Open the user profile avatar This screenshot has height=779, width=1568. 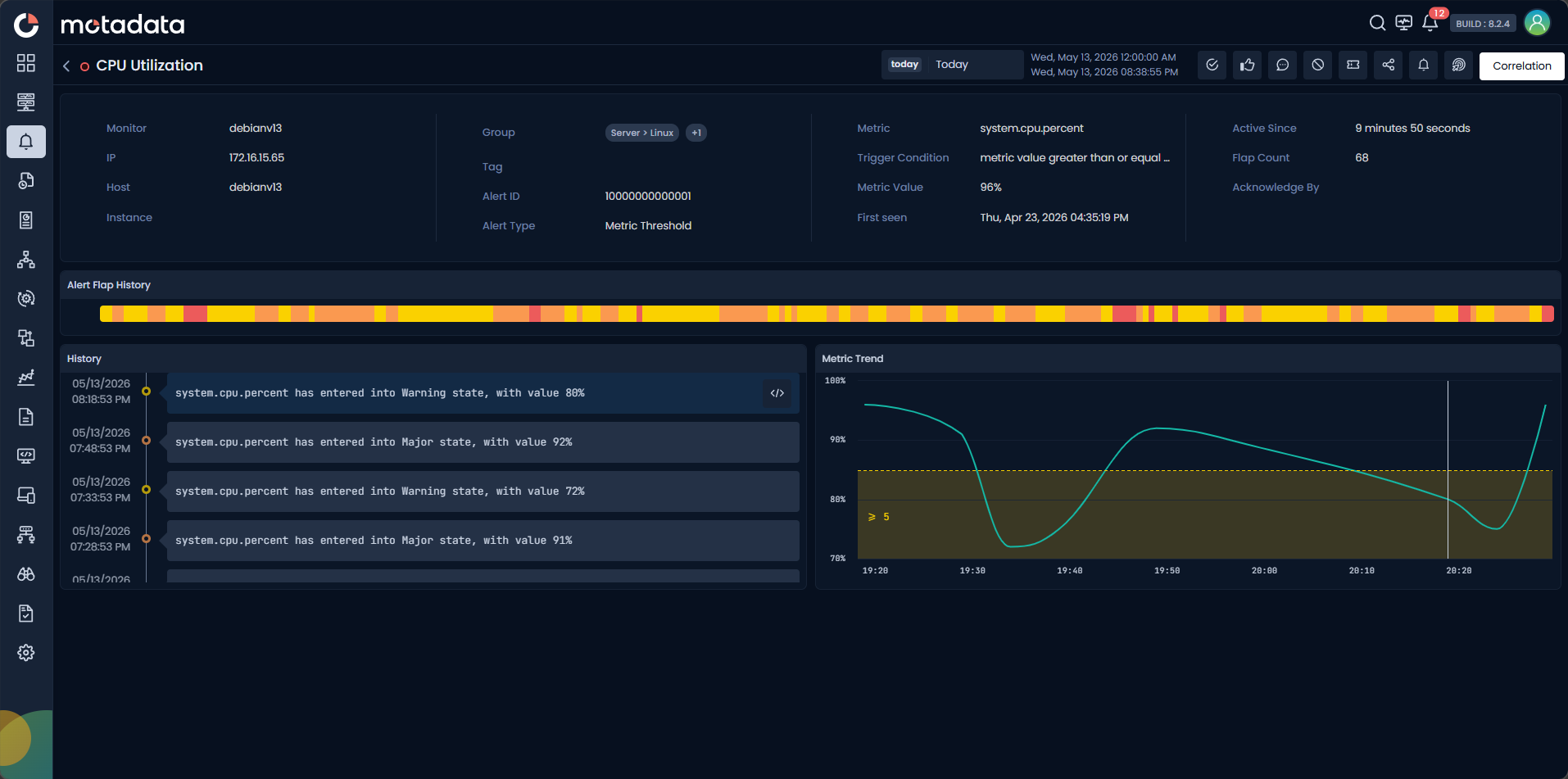[x=1538, y=23]
